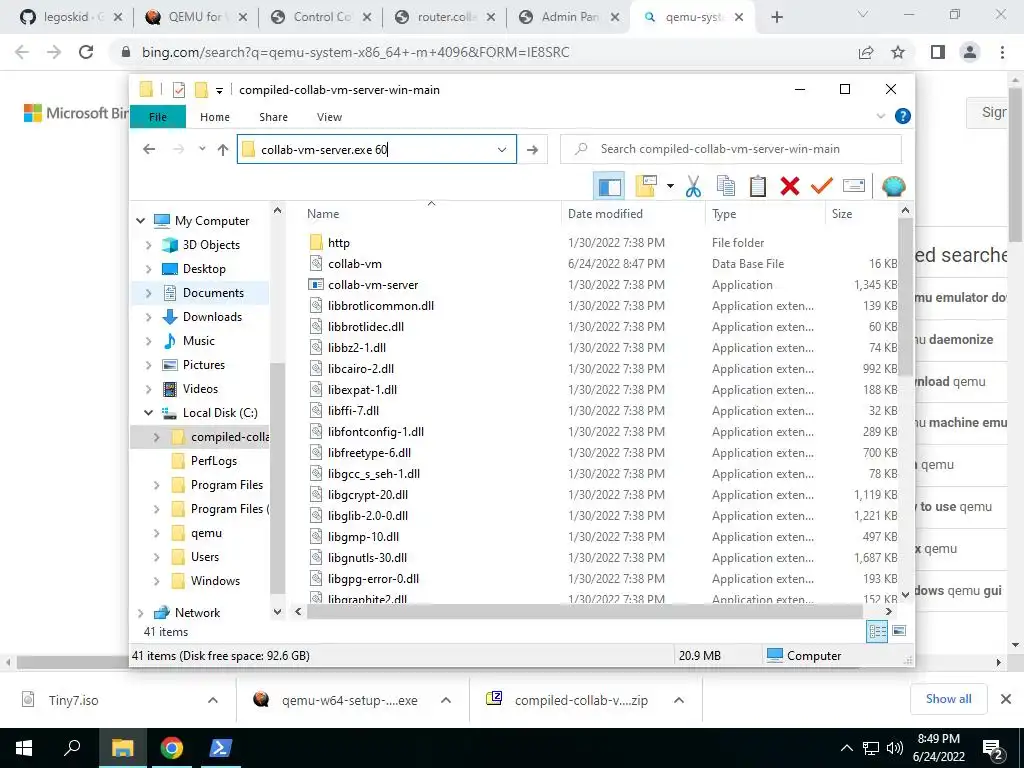Expand the Network tree node

(140, 613)
